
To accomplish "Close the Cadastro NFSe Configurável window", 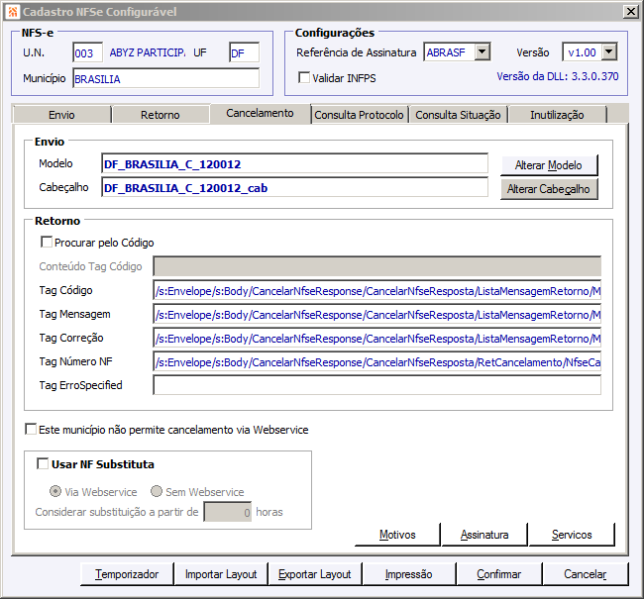I will [630, 12].
